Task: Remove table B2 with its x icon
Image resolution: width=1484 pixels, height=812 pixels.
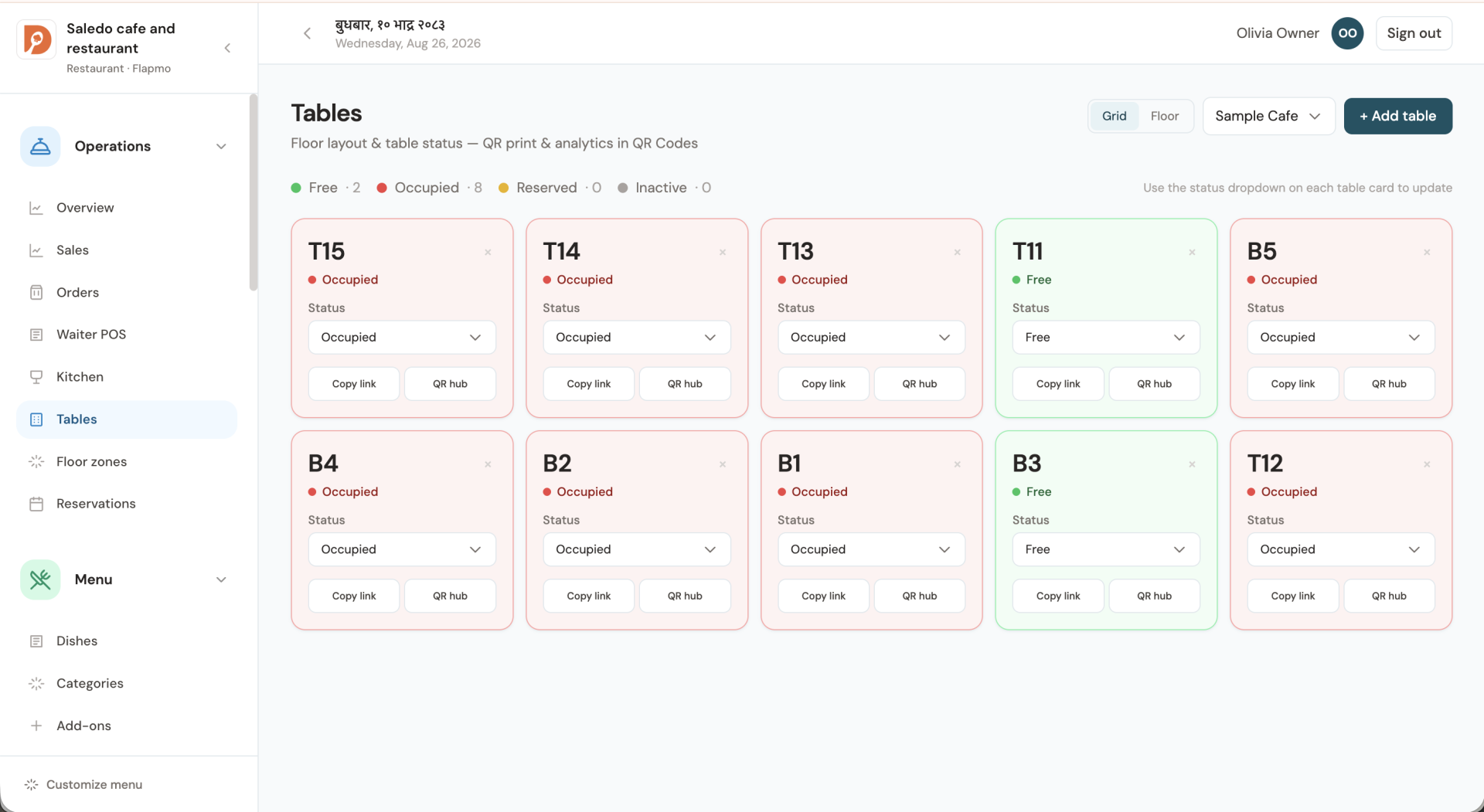Action: [x=723, y=464]
